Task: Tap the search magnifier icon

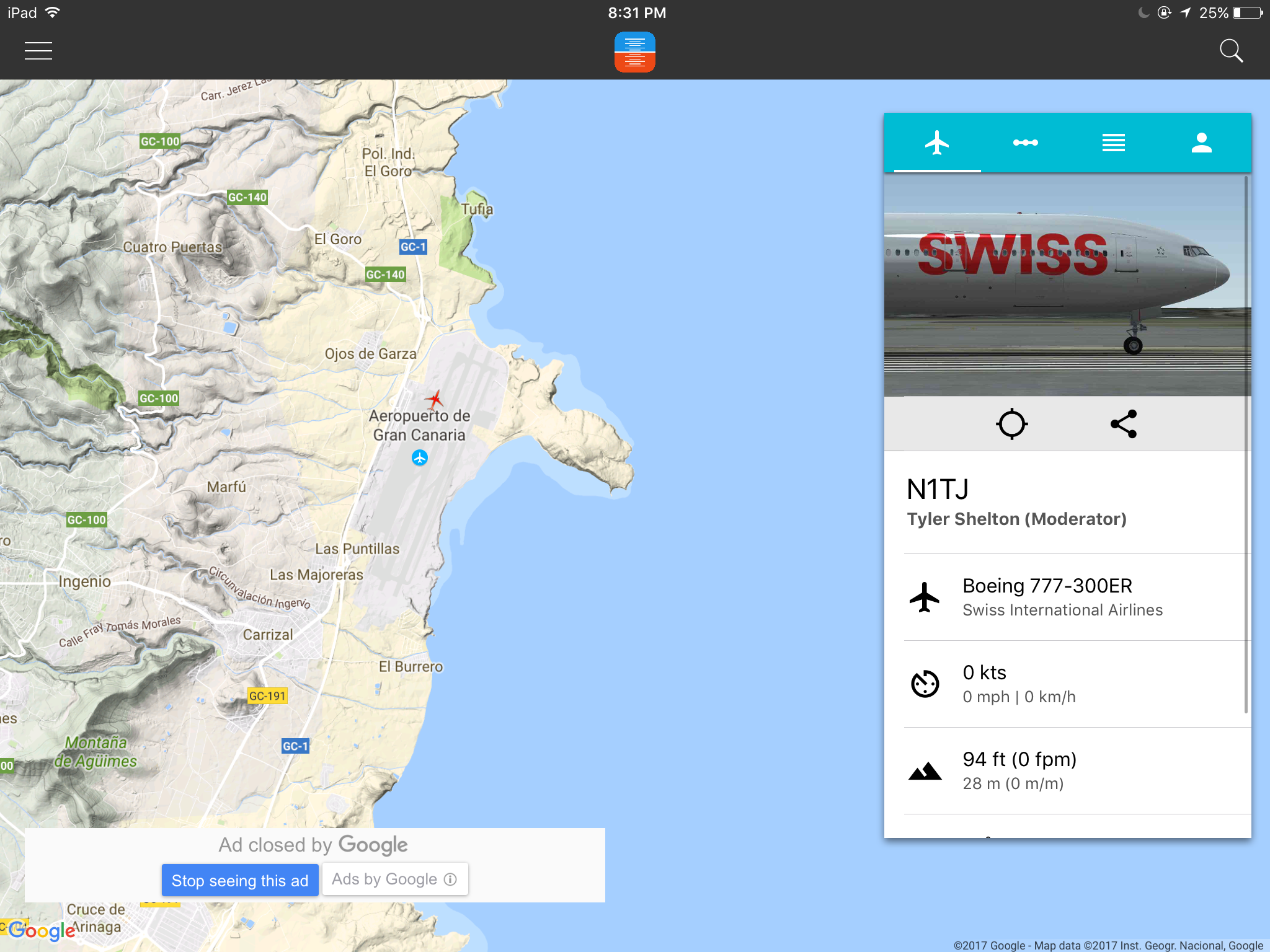Action: click(1231, 51)
